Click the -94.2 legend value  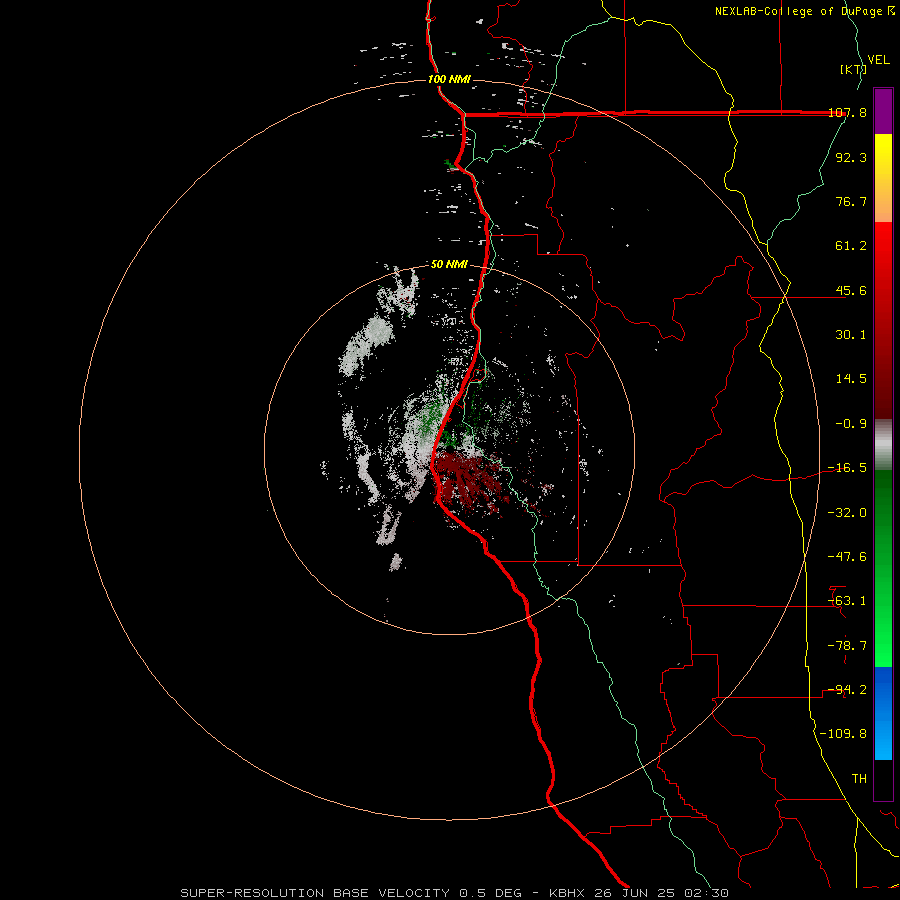click(x=847, y=690)
